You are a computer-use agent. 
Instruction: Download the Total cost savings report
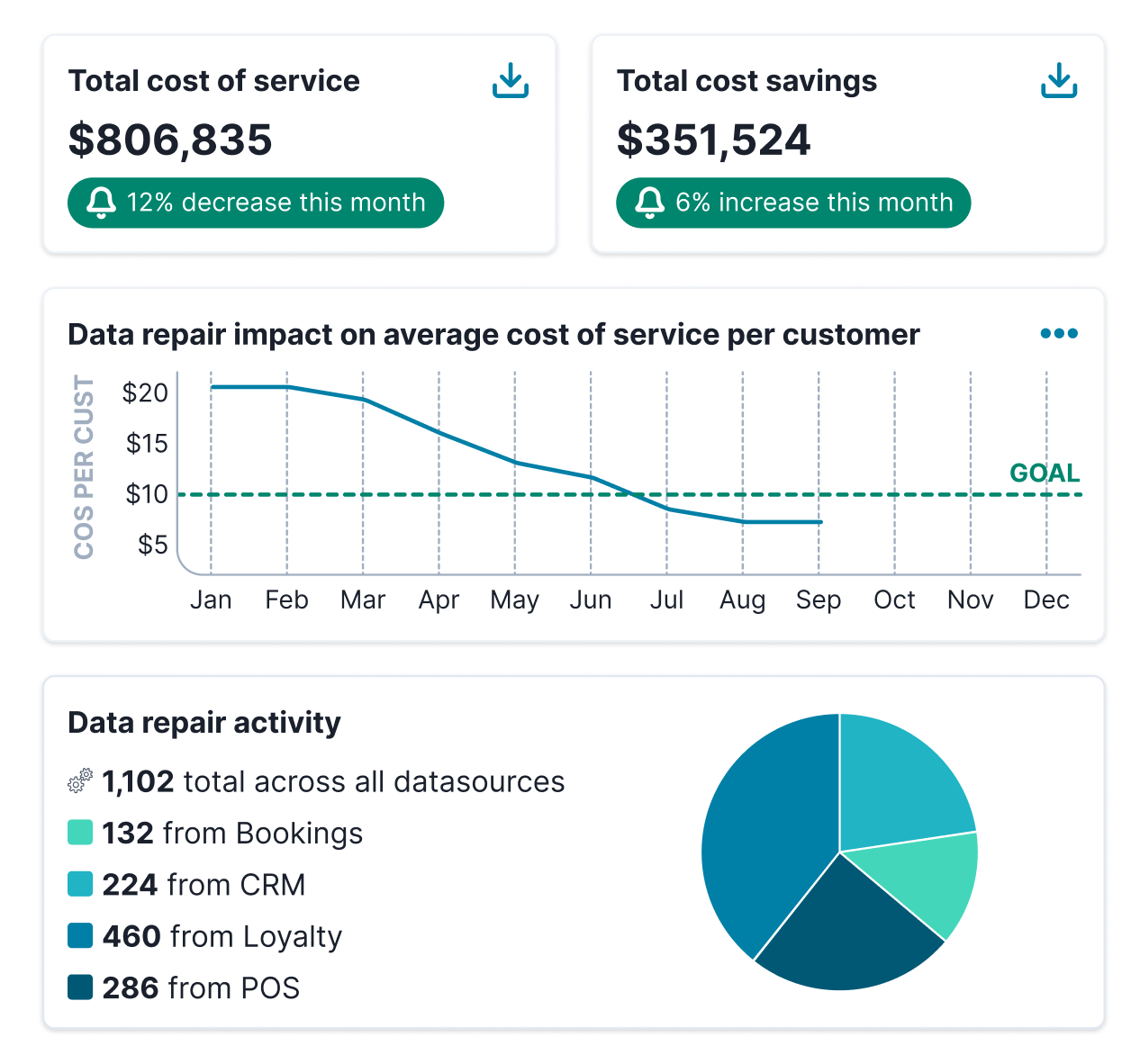(x=1059, y=81)
